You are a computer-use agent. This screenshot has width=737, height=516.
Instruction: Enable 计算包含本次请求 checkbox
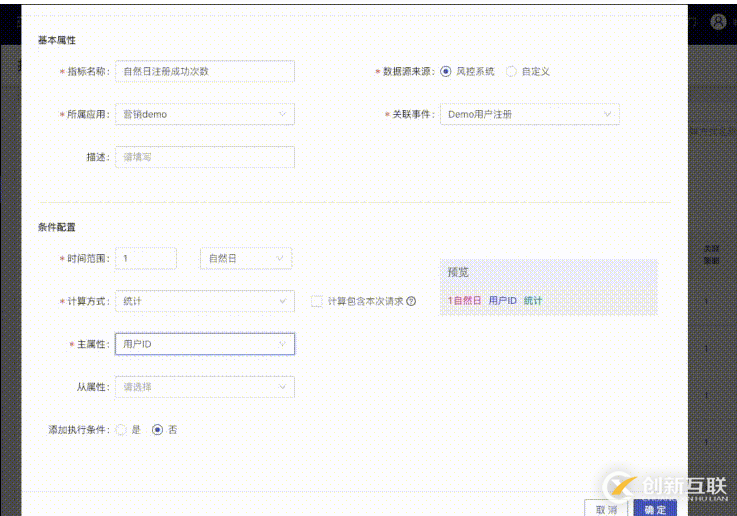point(316,301)
